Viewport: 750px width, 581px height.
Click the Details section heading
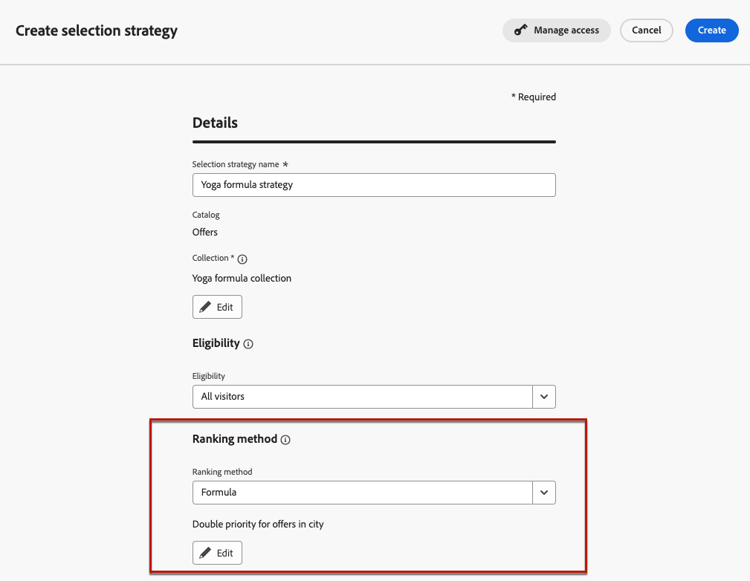pyautogui.click(x=215, y=123)
